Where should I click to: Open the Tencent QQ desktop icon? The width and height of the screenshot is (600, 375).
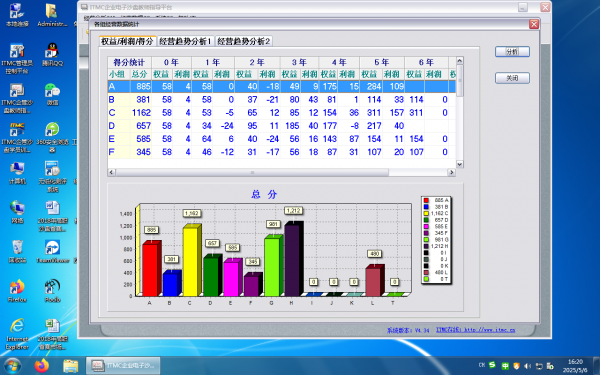point(52,55)
